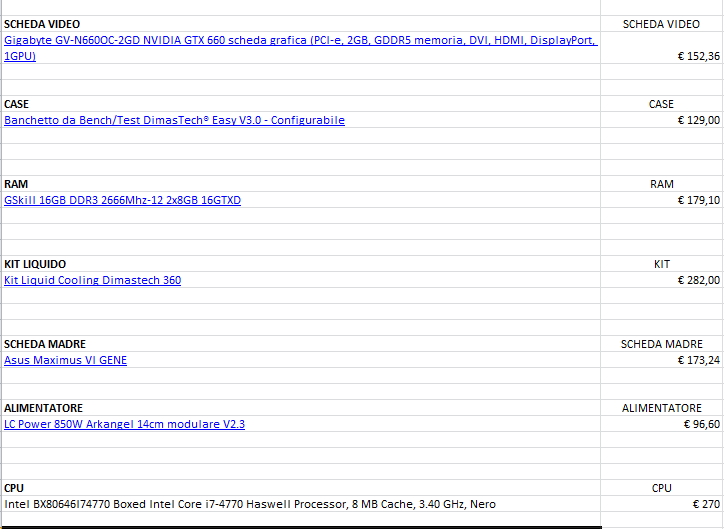
Task: Select the CPU label in the price column
Action: [x=662, y=488]
